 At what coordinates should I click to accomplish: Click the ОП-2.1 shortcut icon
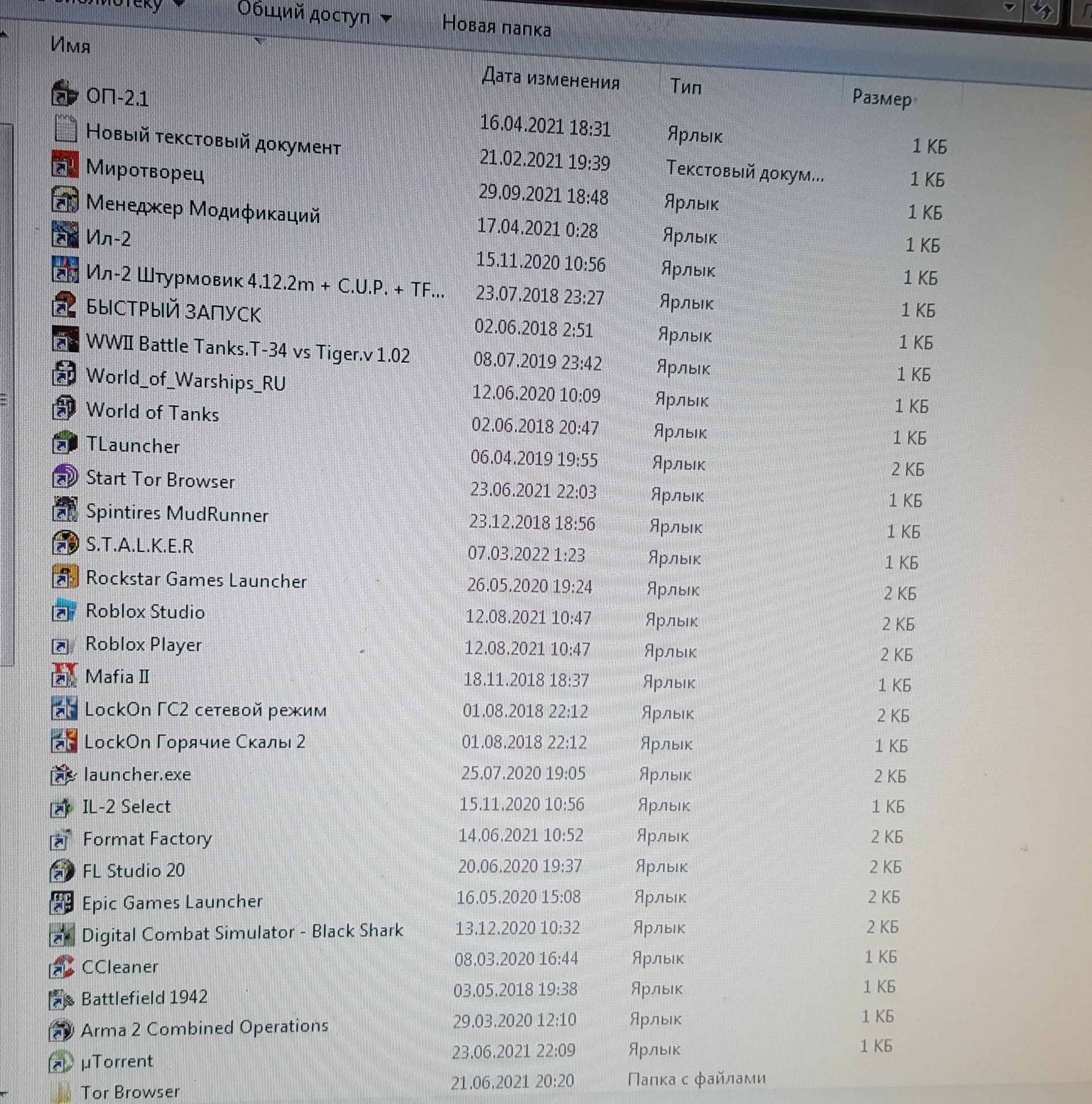coord(64,94)
